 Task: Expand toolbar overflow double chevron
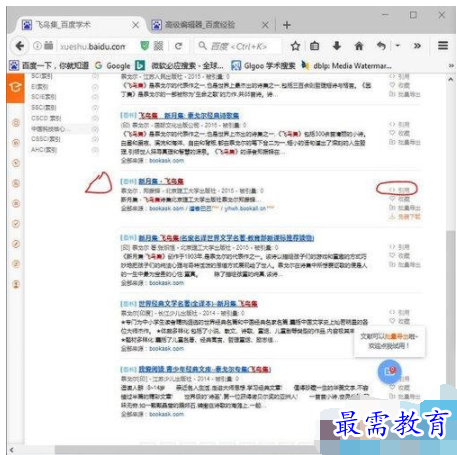(x=417, y=46)
